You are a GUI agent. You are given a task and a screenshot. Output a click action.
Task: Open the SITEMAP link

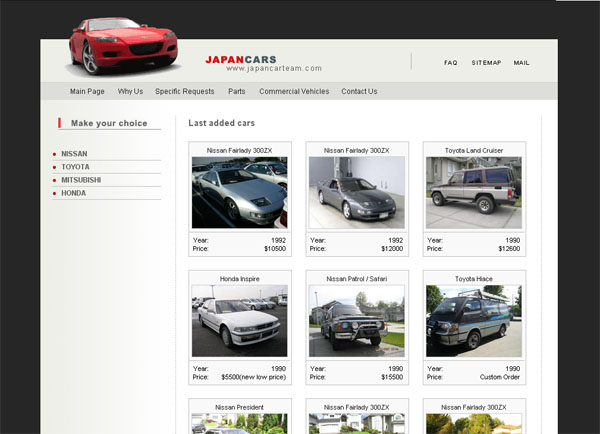(486, 63)
